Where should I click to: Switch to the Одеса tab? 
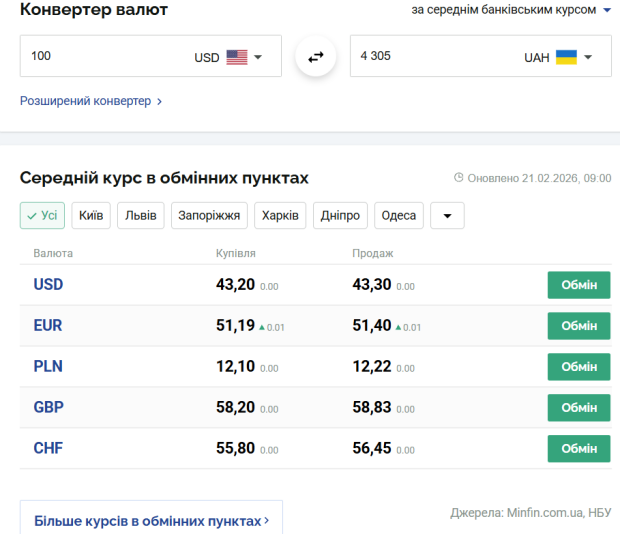[399, 215]
